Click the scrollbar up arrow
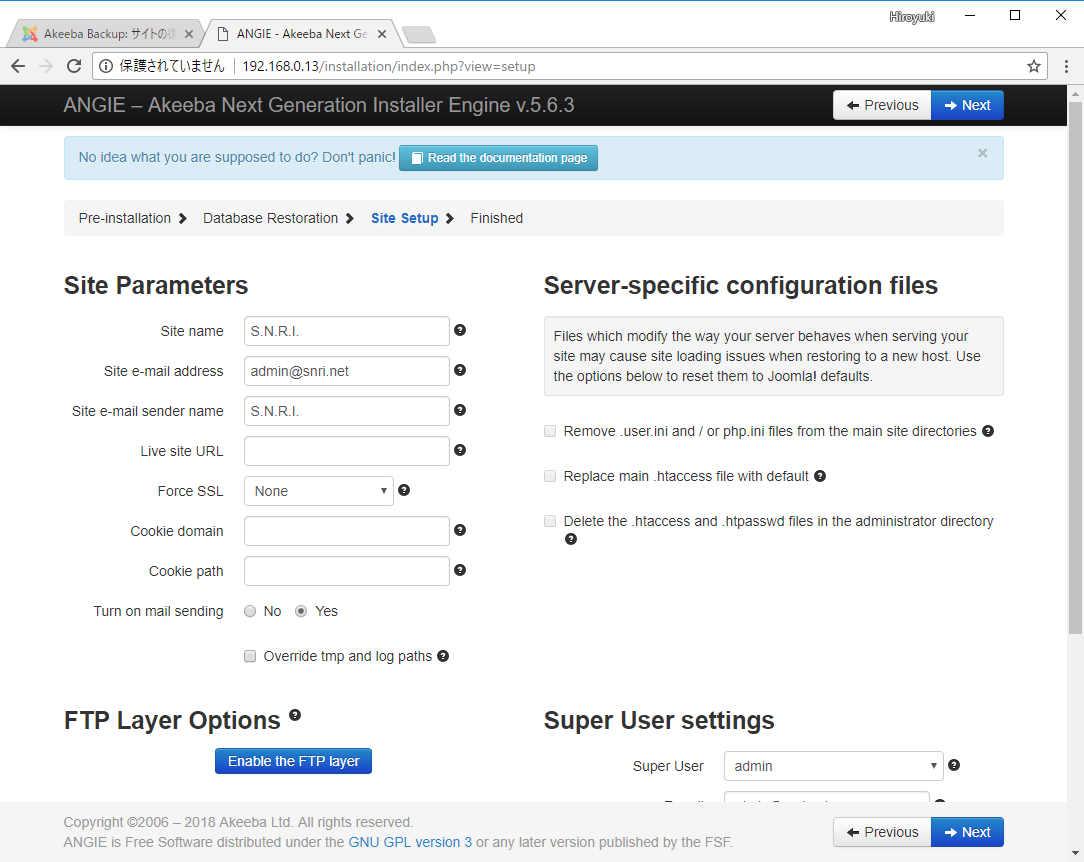 coord(1075,93)
